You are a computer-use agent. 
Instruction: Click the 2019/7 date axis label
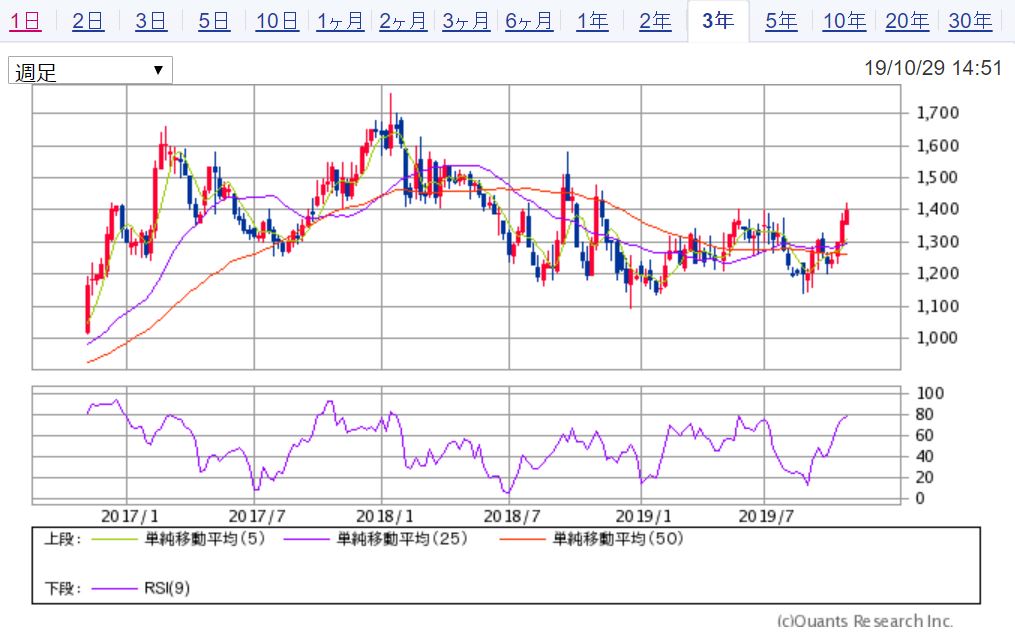coord(766,516)
